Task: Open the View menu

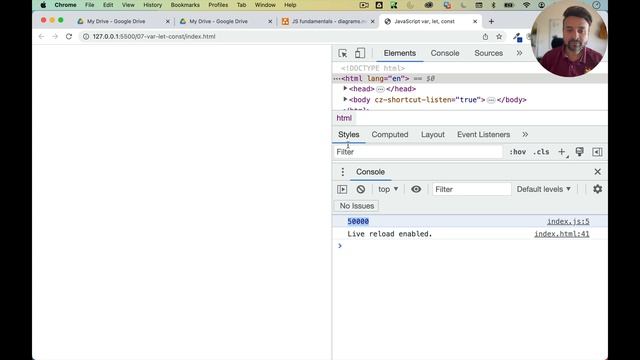Action: [128, 5]
